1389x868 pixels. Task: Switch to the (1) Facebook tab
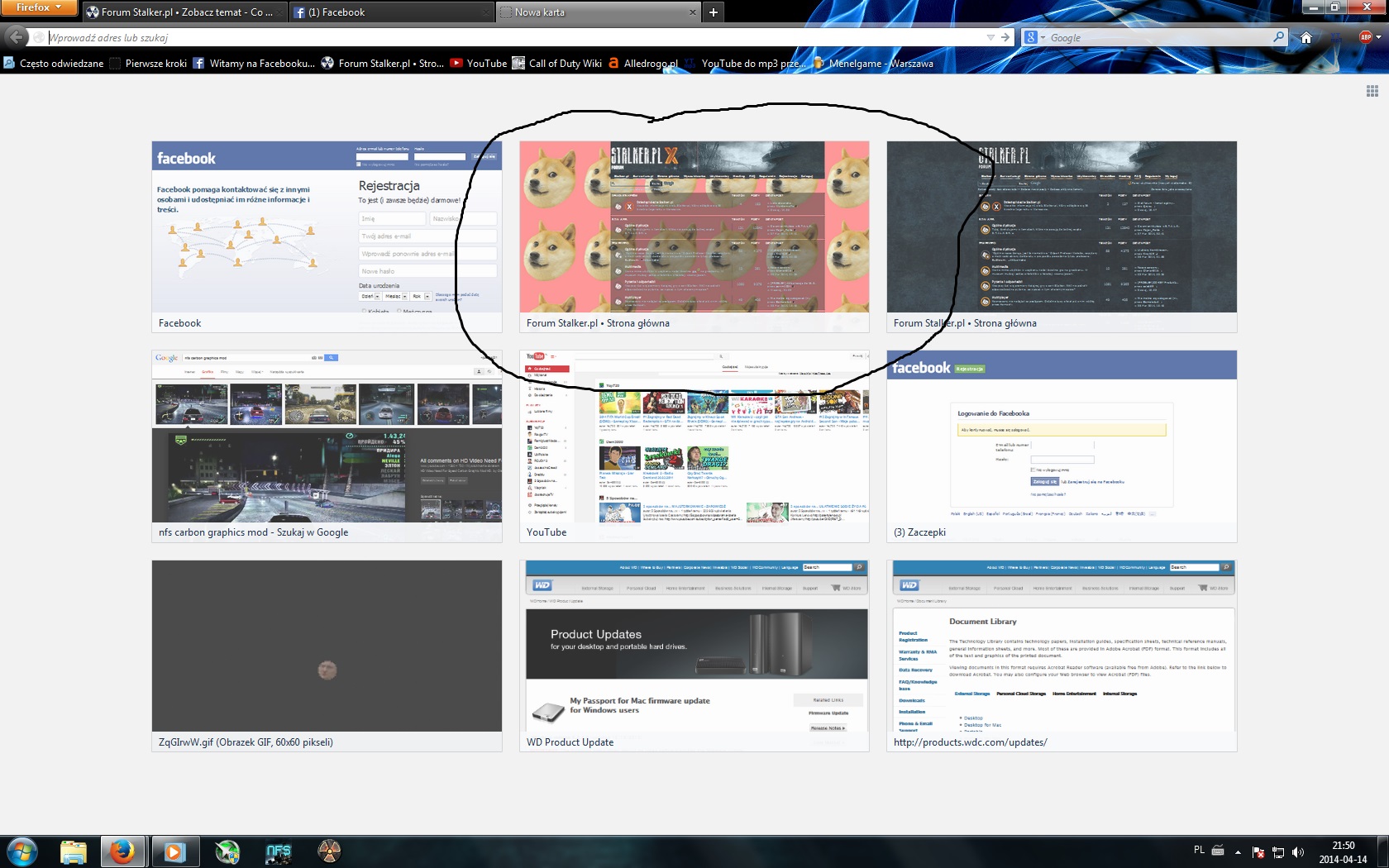coord(392,12)
